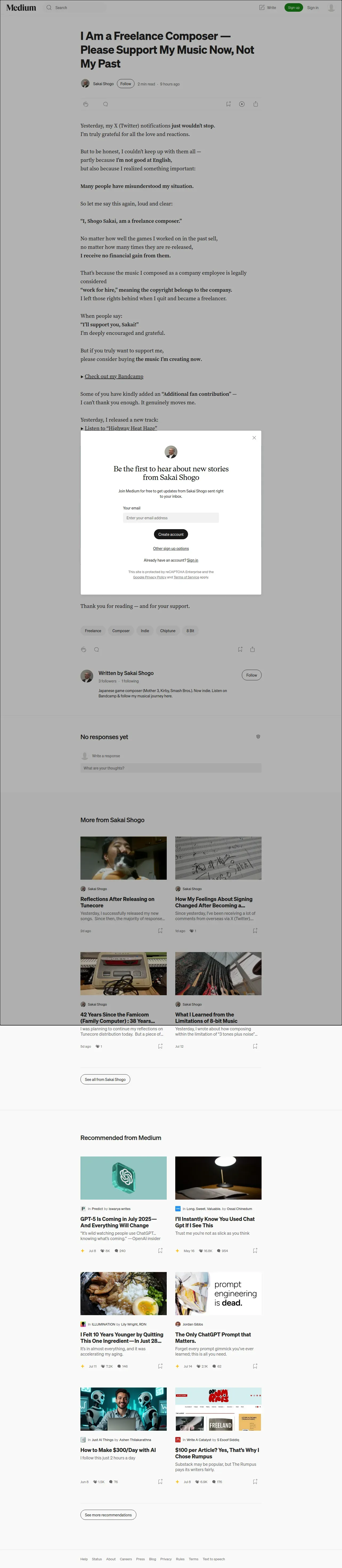Viewport: 342px width, 1568px height.
Task: Open footer Blog link
Action: (152, 1559)
